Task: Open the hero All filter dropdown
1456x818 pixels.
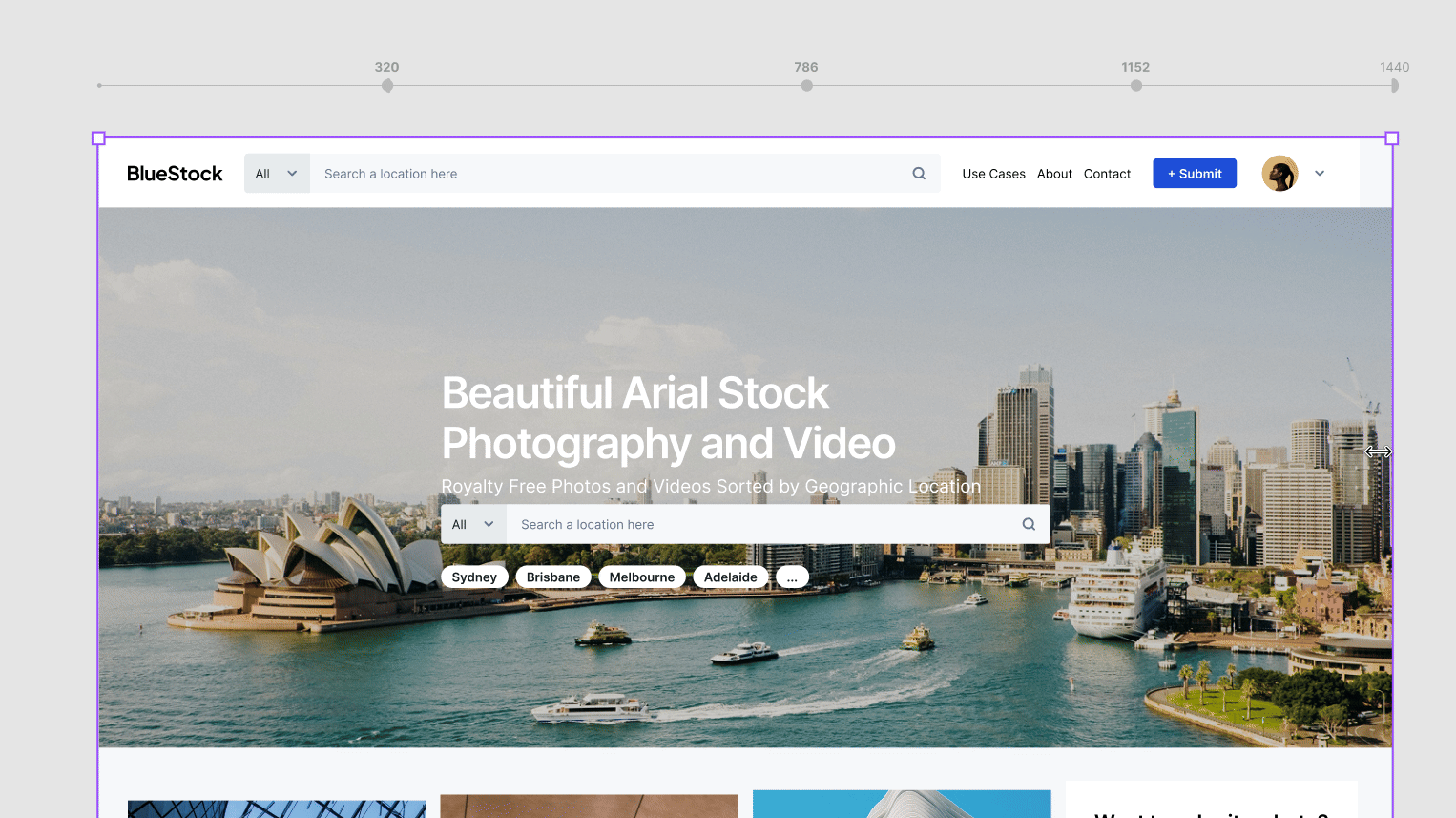Action: tap(473, 524)
